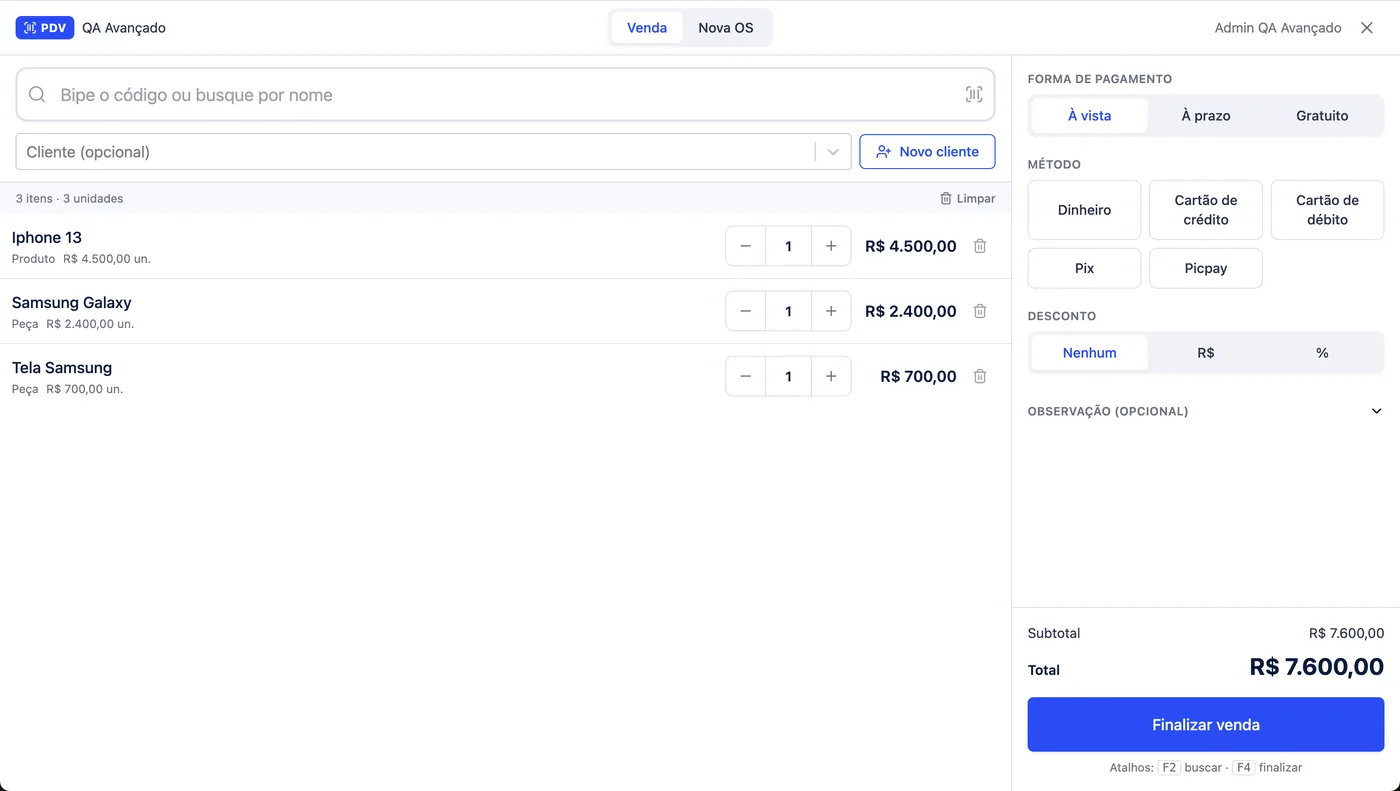Focus the product search field
The width and height of the screenshot is (1400, 791).
[x=505, y=95]
